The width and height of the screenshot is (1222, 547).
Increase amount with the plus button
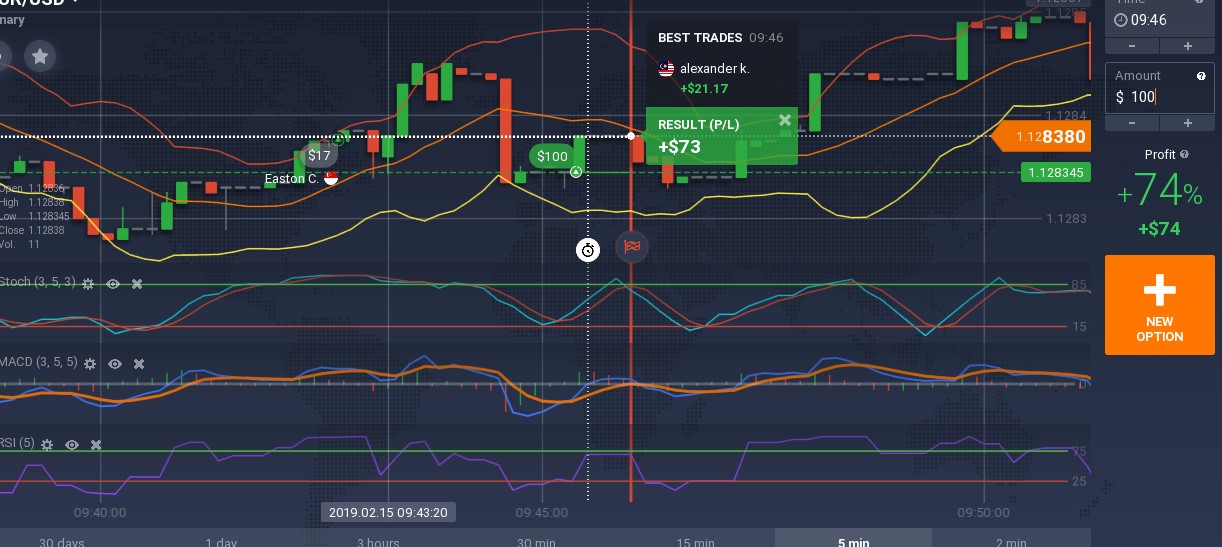pos(1188,122)
